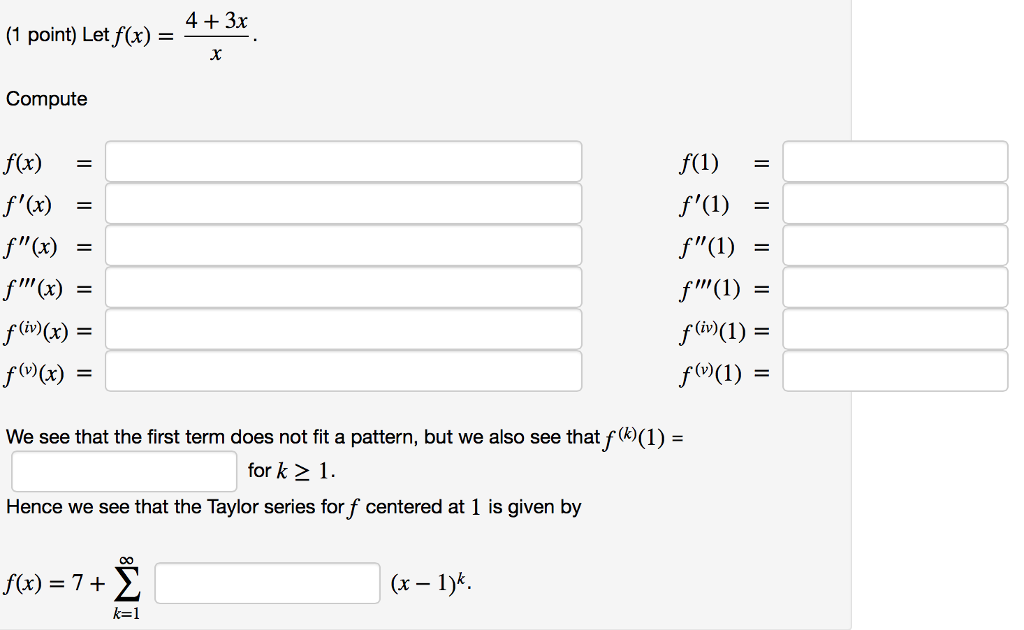Select the f(iv)(x) answer box
The width and height of the screenshot is (1024, 630).
tap(345, 328)
